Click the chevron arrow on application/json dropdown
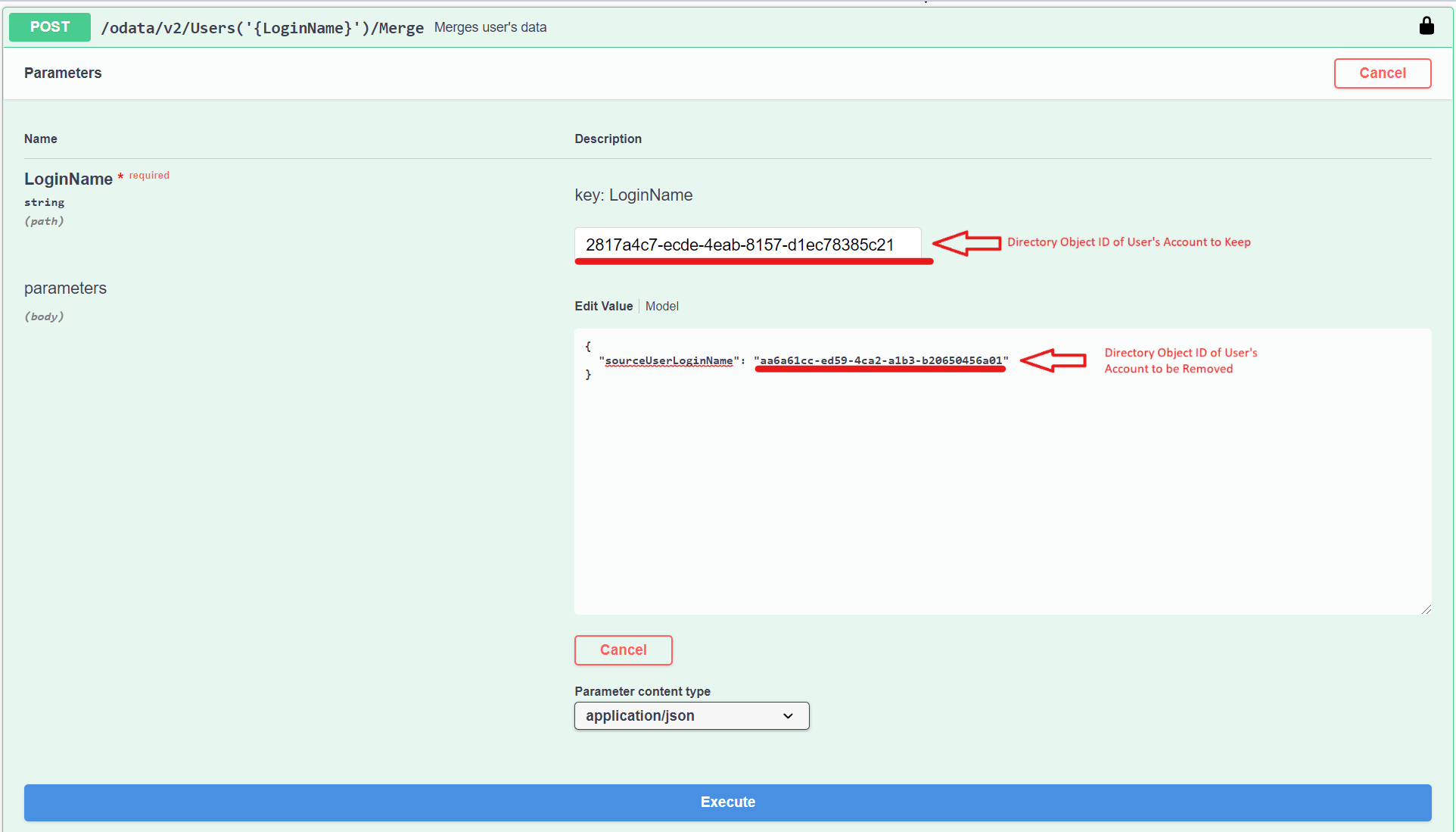The image size is (1456, 832). (x=788, y=716)
